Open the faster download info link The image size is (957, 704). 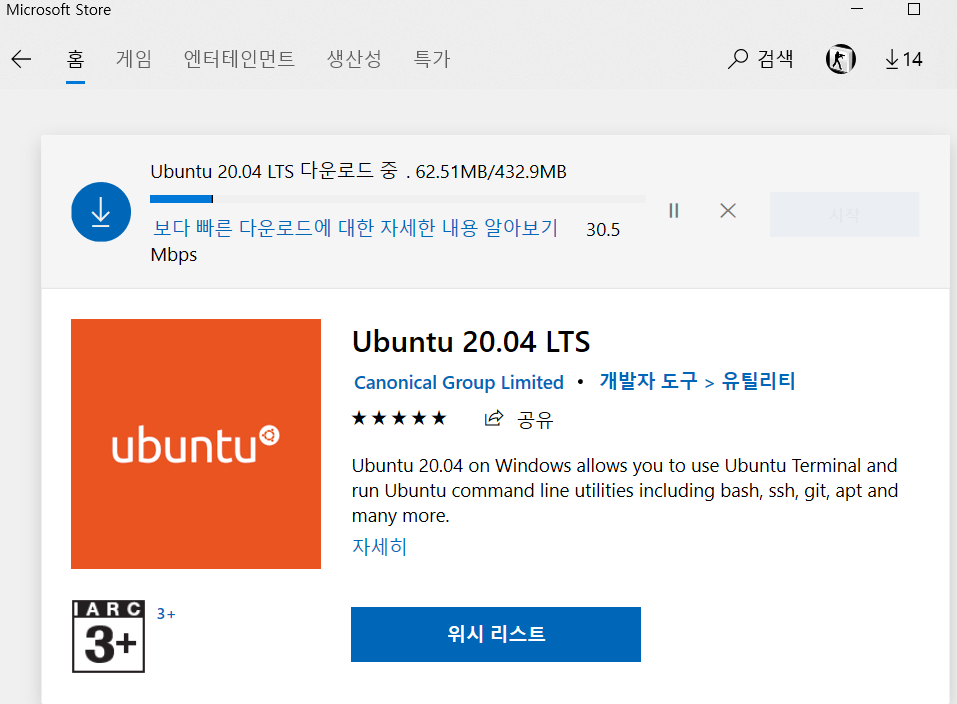pos(355,229)
